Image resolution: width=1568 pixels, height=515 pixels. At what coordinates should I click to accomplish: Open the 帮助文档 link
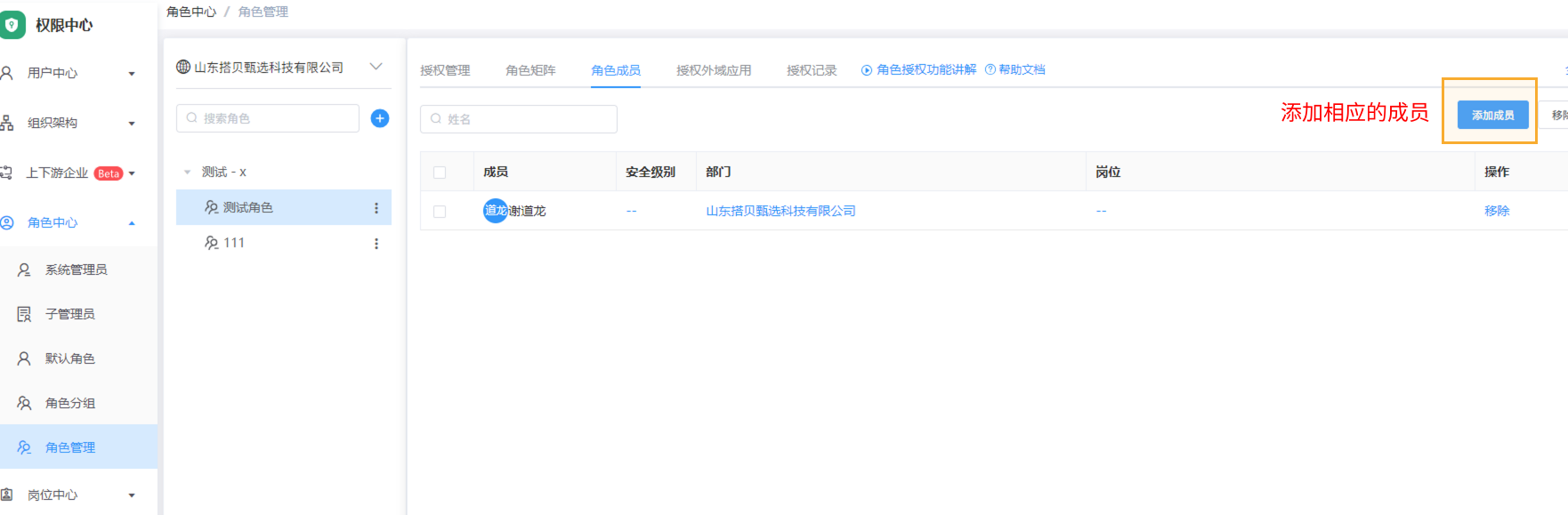click(1022, 69)
